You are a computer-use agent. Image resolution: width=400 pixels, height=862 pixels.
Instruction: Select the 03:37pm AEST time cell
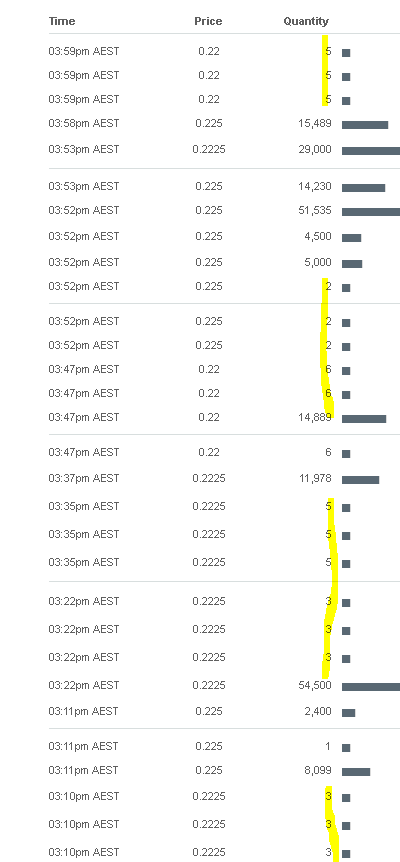click(x=84, y=479)
